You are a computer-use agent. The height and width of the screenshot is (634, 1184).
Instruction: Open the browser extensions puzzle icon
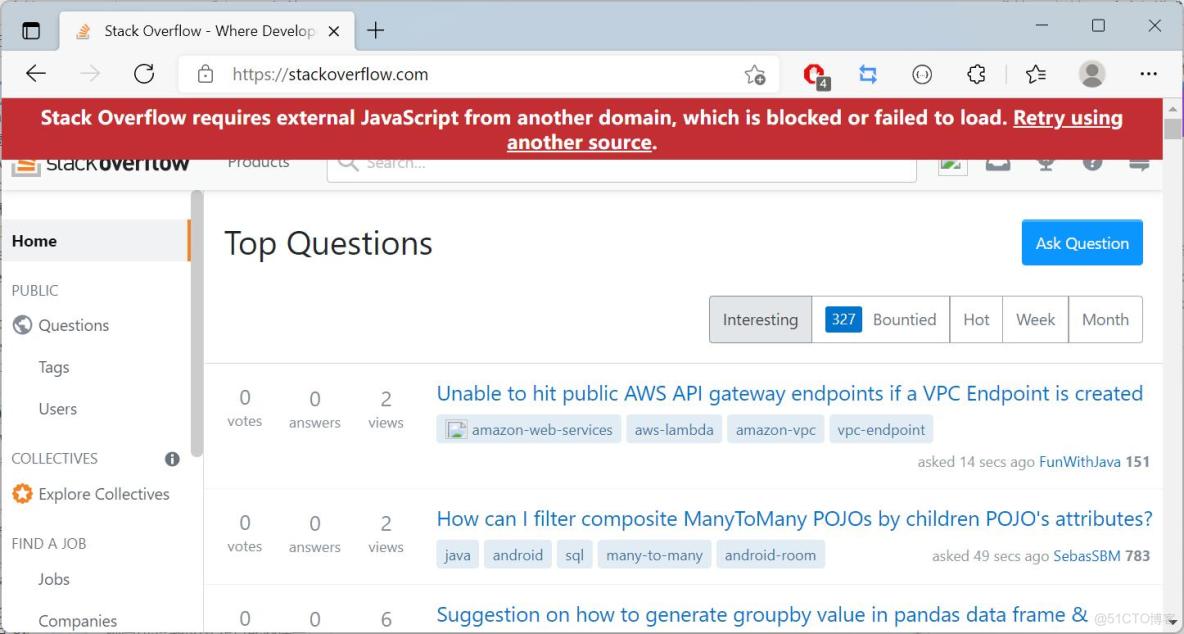point(976,74)
